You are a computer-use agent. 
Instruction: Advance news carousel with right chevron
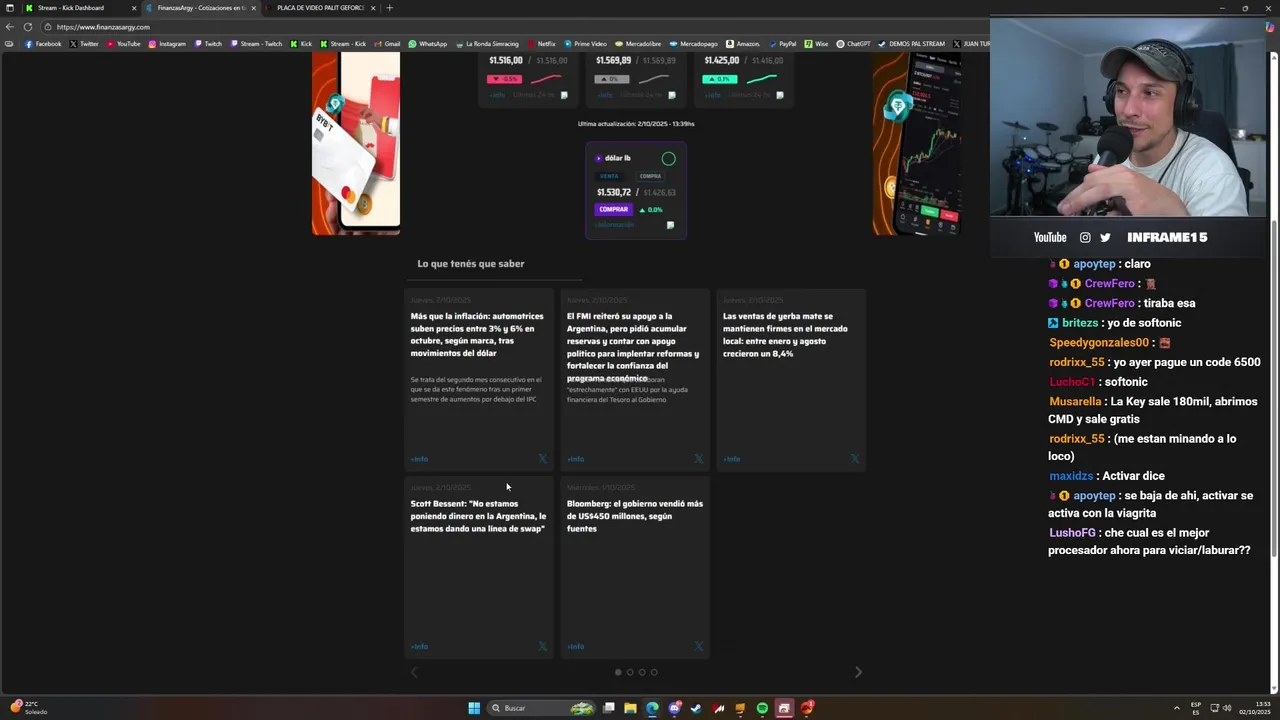click(x=858, y=672)
